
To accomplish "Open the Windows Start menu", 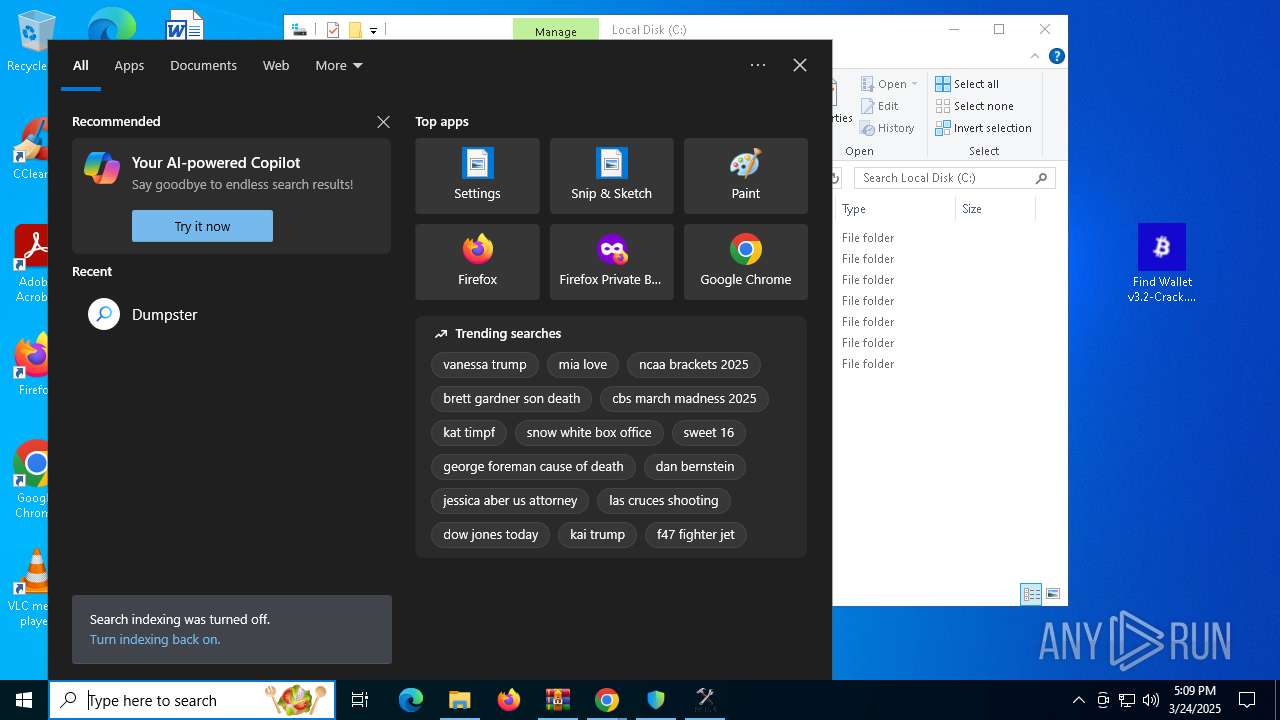I will [24, 700].
